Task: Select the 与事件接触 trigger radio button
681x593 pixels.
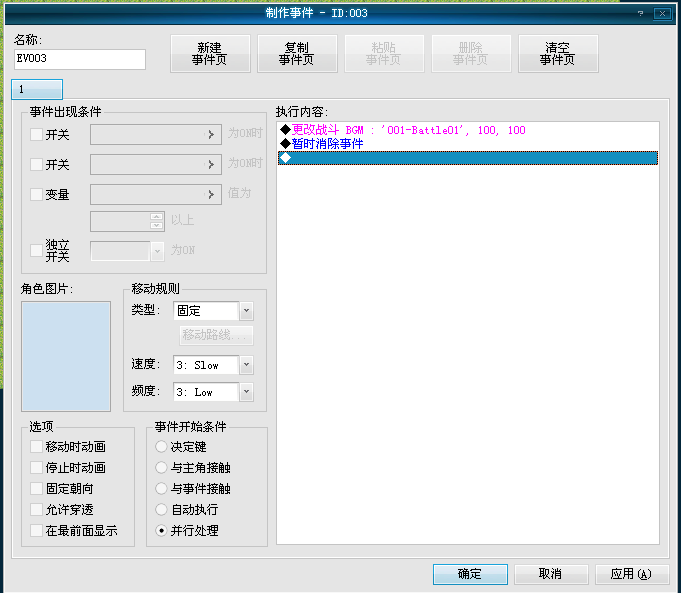Action: (x=161, y=488)
